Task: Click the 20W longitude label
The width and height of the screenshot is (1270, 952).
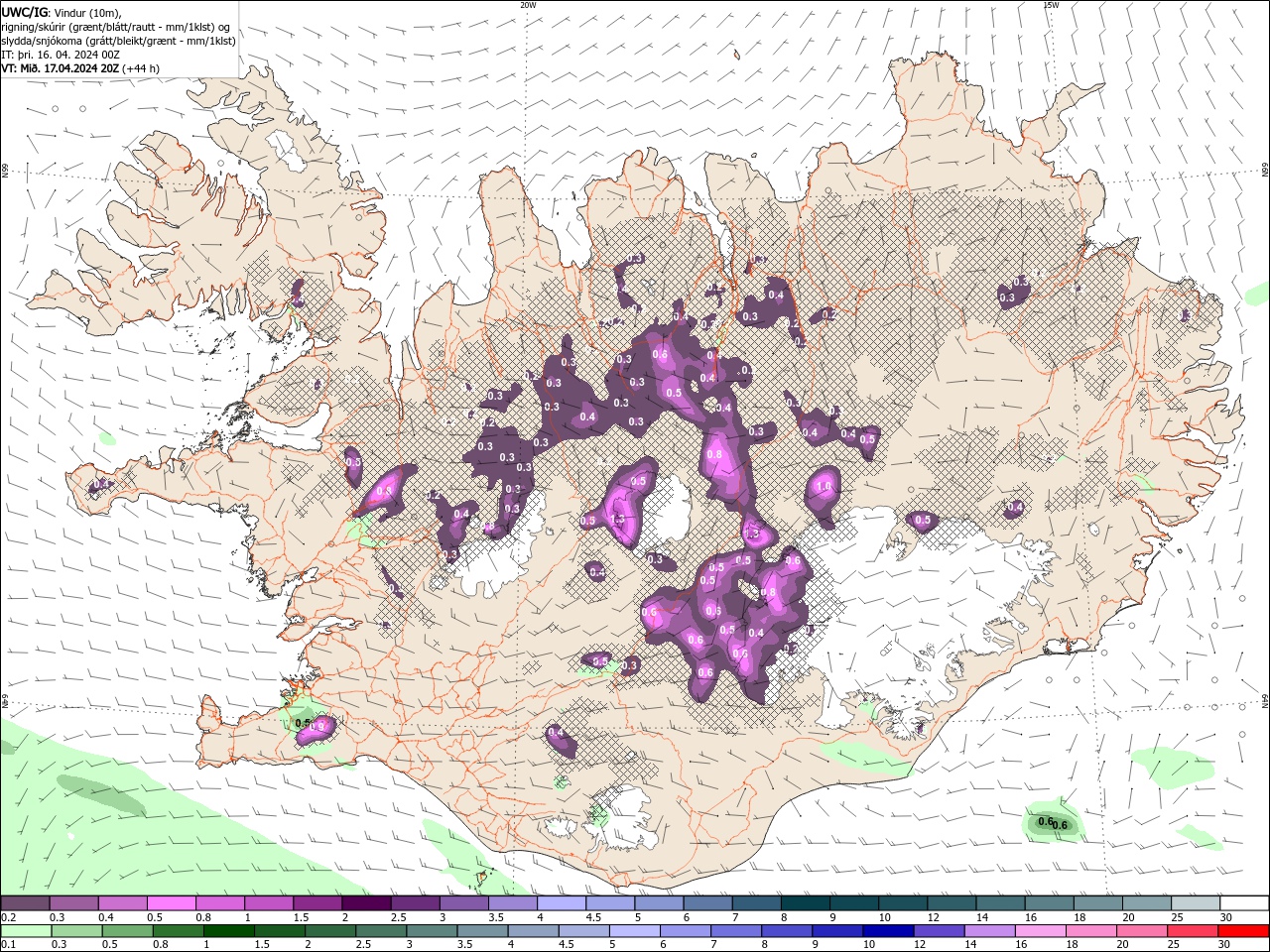Action: pos(528,5)
